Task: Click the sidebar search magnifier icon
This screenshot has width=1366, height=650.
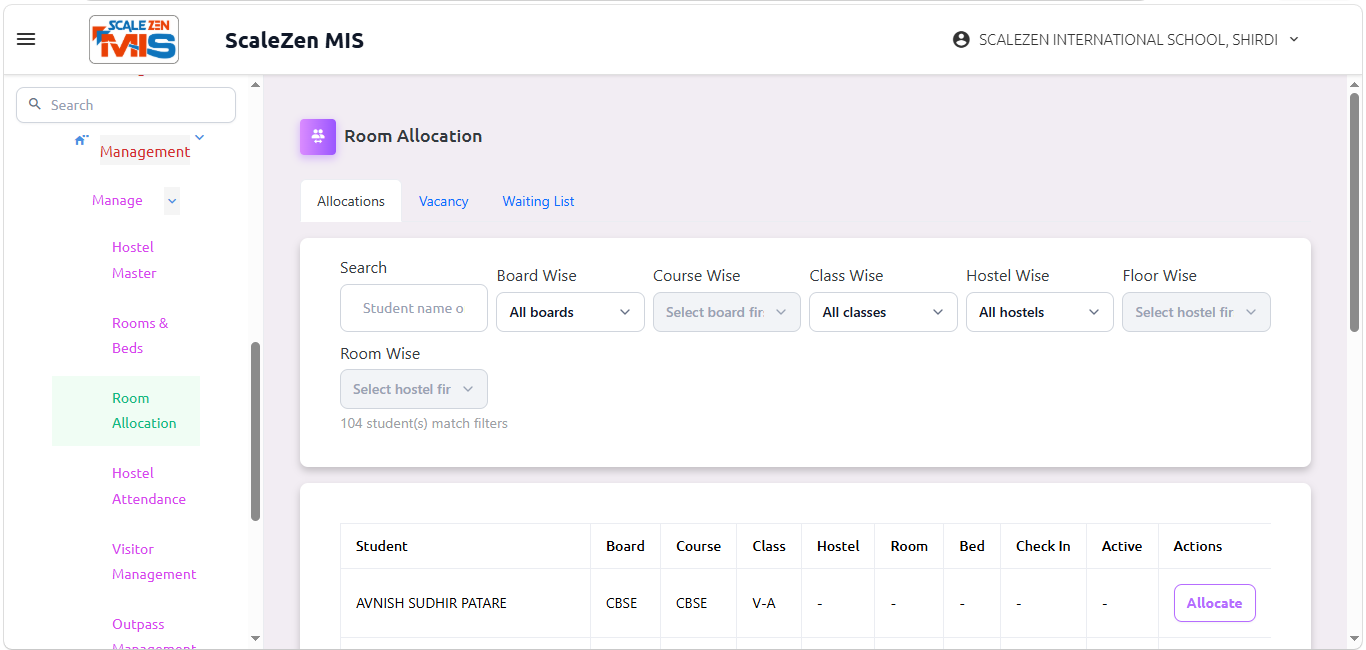Action: [x=36, y=104]
